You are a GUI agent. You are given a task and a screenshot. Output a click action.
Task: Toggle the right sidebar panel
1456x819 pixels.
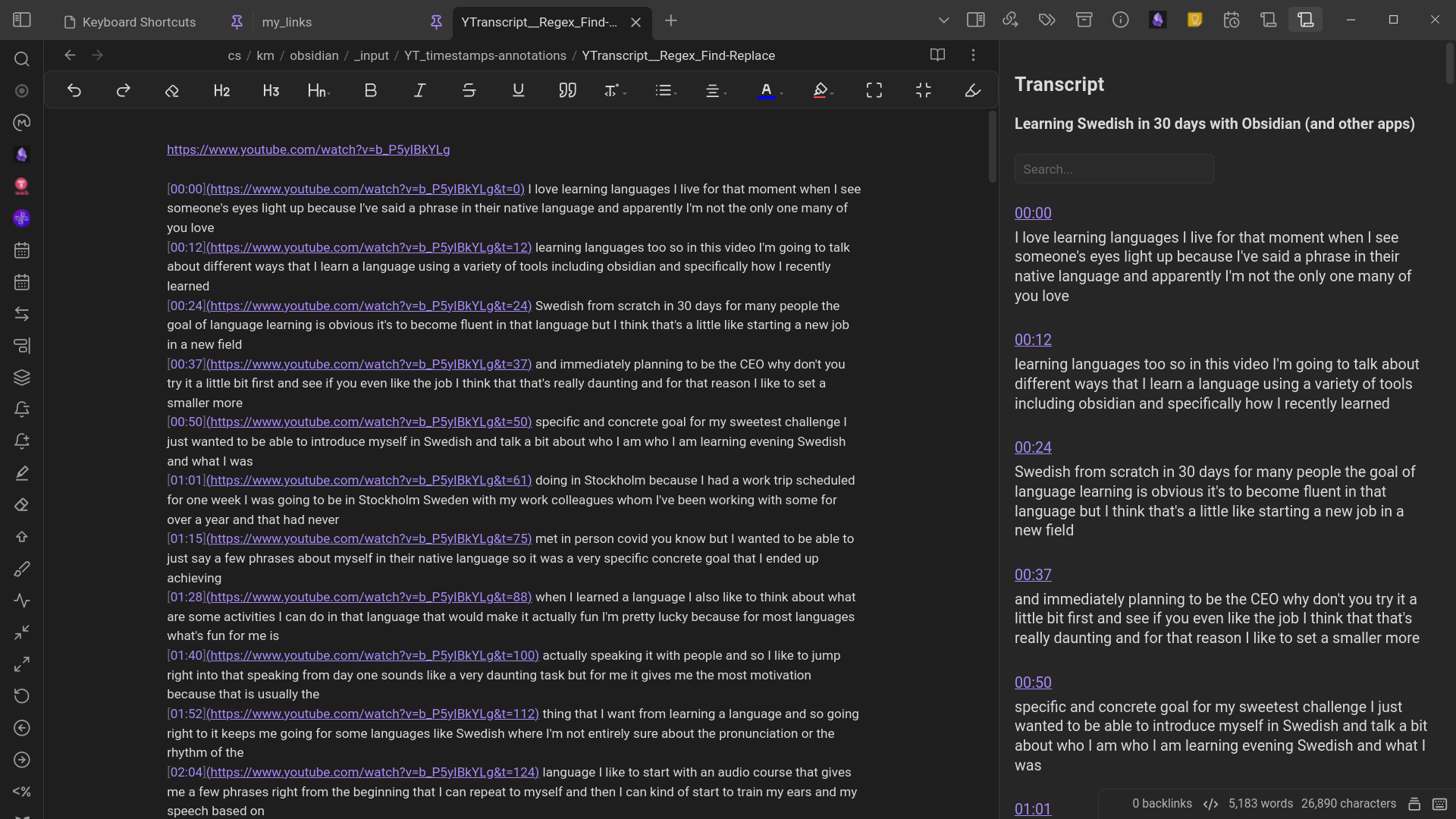click(975, 20)
